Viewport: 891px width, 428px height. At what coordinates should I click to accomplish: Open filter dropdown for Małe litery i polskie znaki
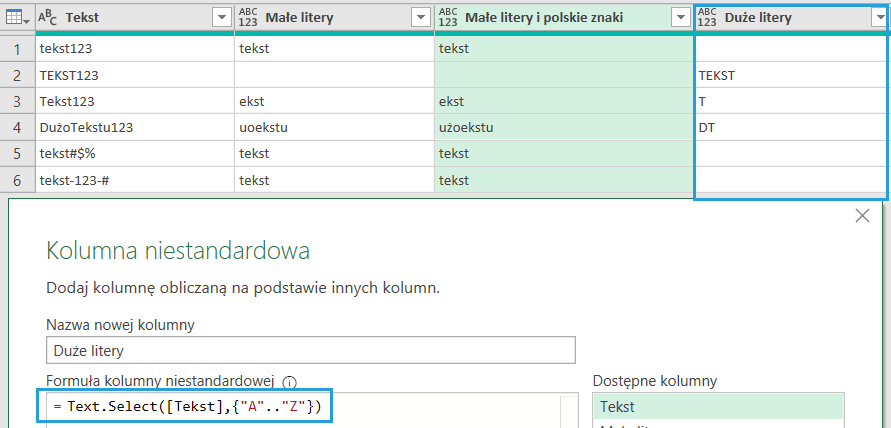tap(680, 18)
